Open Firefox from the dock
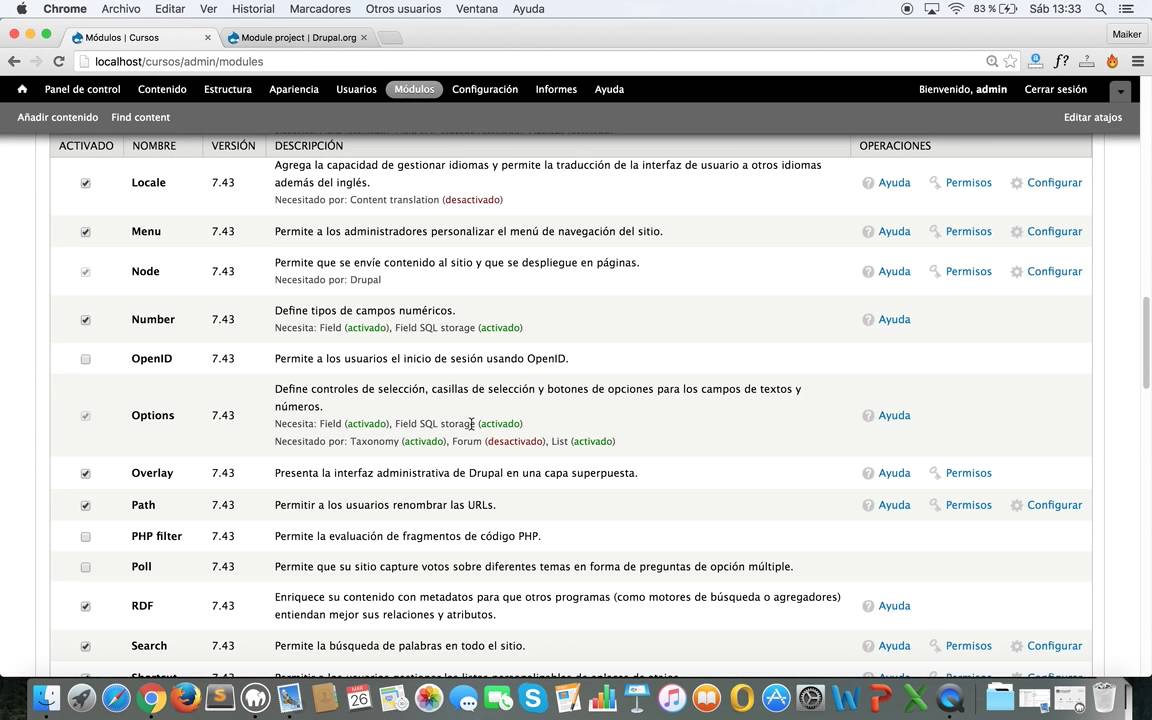This screenshot has width=1152, height=720. click(x=186, y=698)
